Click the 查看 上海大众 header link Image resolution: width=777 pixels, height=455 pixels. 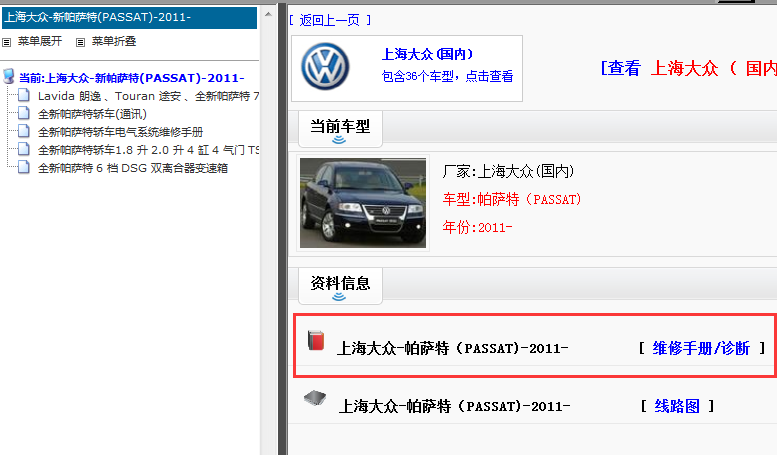(688, 68)
